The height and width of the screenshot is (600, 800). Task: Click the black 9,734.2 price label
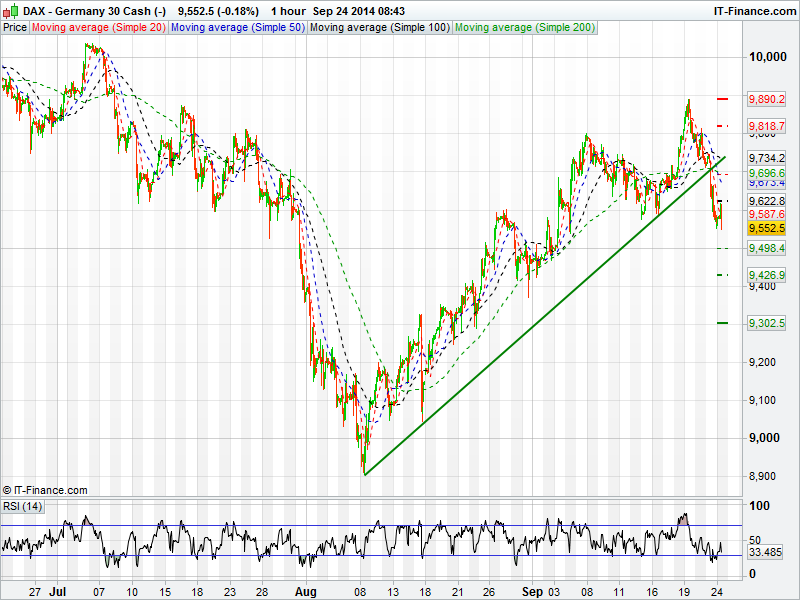coord(766,158)
